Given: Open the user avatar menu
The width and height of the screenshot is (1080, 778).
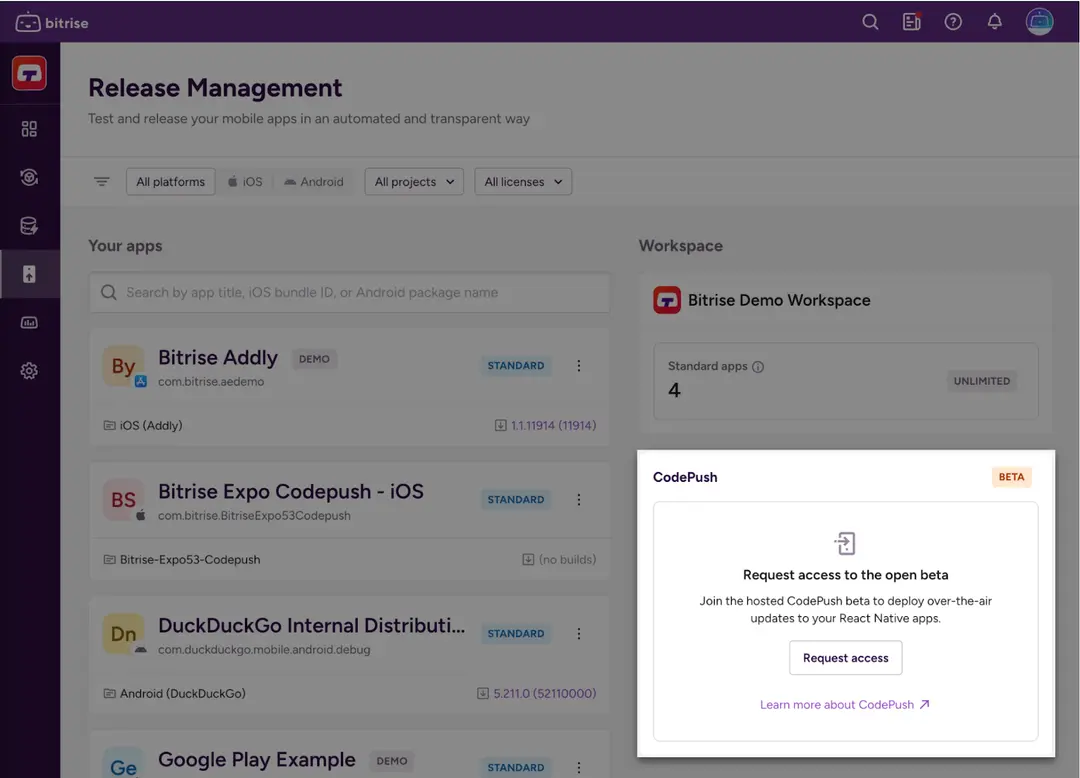Looking at the screenshot, I should 1039,21.
